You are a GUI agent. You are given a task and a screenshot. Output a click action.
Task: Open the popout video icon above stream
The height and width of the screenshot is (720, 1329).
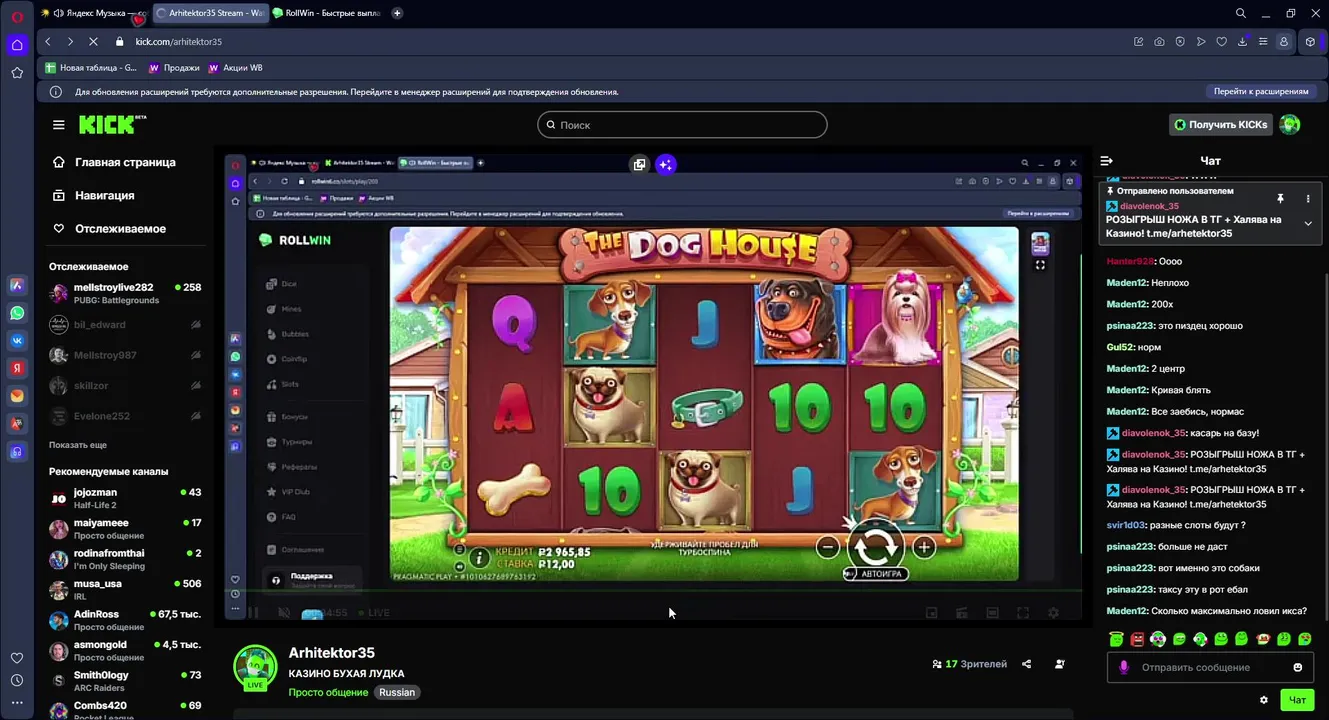tap(639, 165)
